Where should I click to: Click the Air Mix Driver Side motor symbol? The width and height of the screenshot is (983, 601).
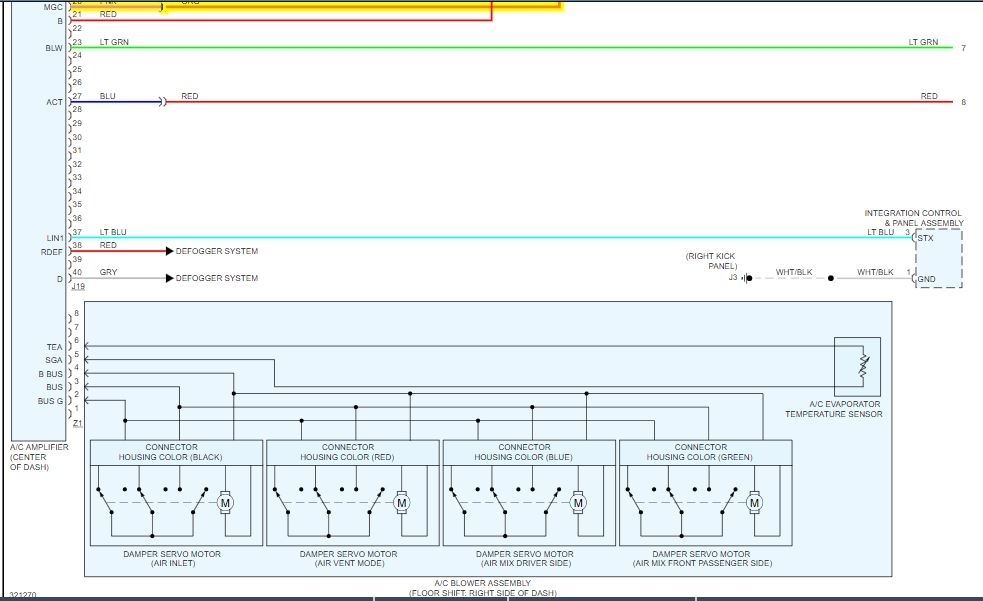(x=578, y=503)
